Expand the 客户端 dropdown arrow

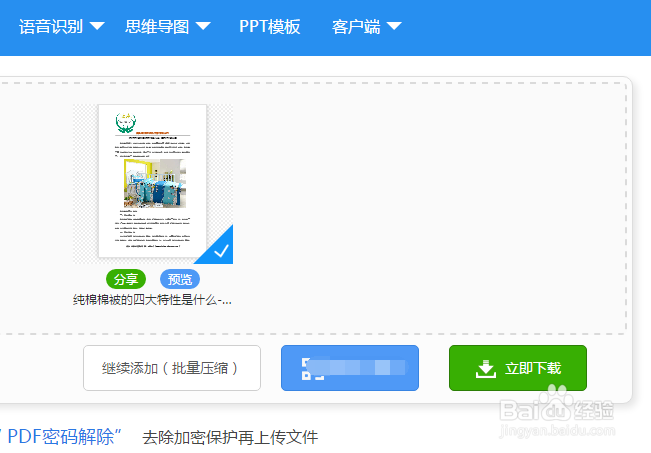coord(394,27)
